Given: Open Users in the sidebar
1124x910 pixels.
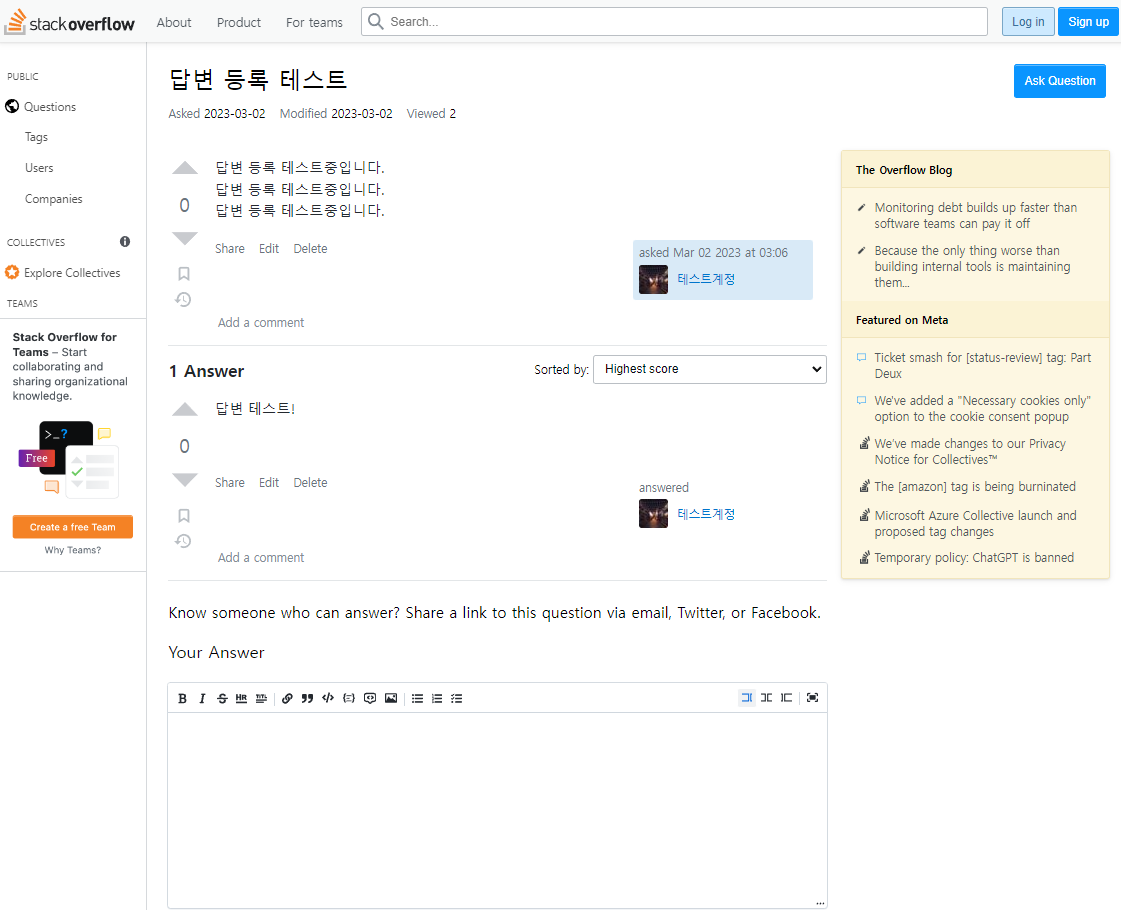Looking at the screenshot, I should [x=39, y=168].
